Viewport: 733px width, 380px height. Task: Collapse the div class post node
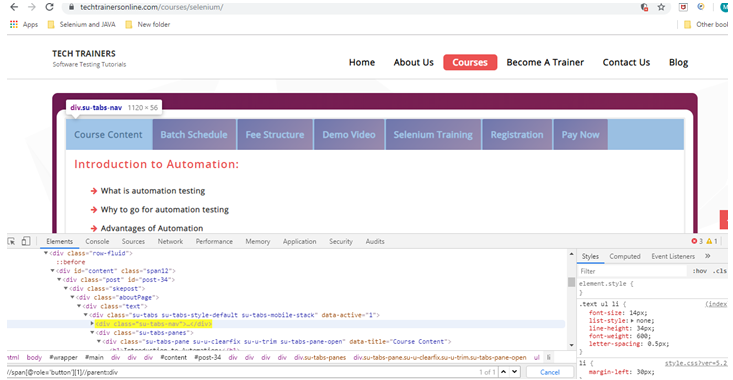click(59, 280)
